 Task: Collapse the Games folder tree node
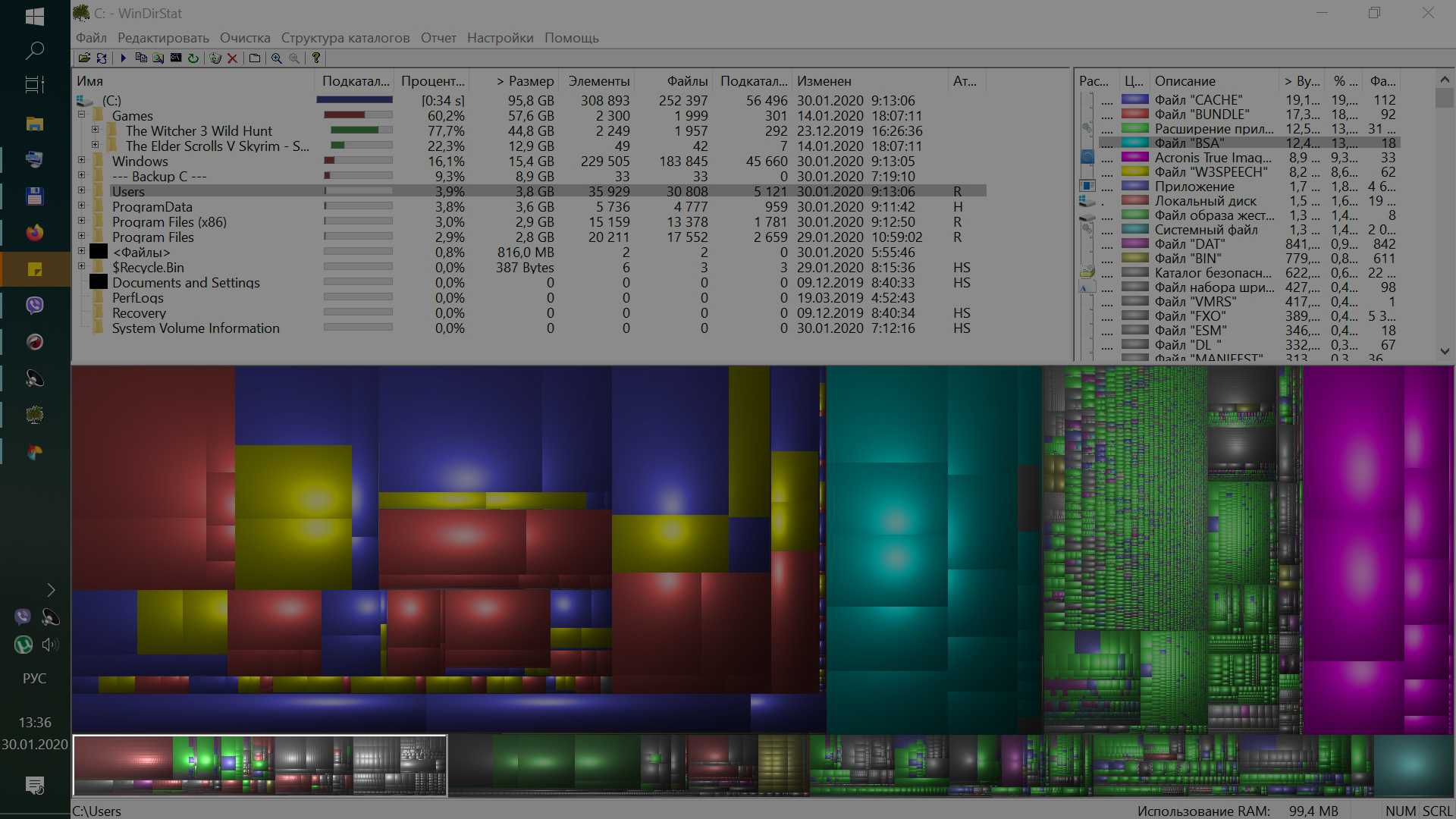coord(81,115)
